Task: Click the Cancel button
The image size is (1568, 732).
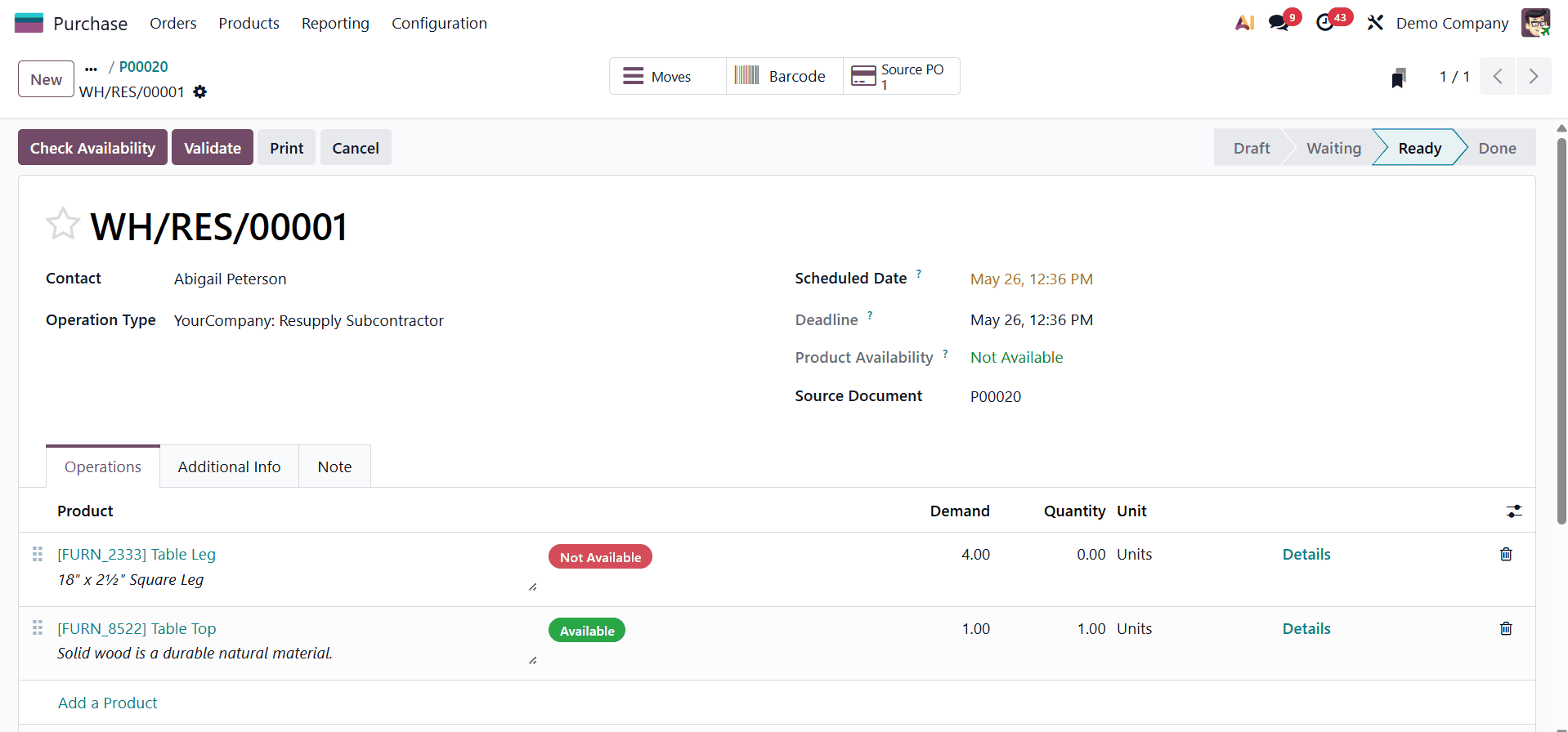Action: 356,147
